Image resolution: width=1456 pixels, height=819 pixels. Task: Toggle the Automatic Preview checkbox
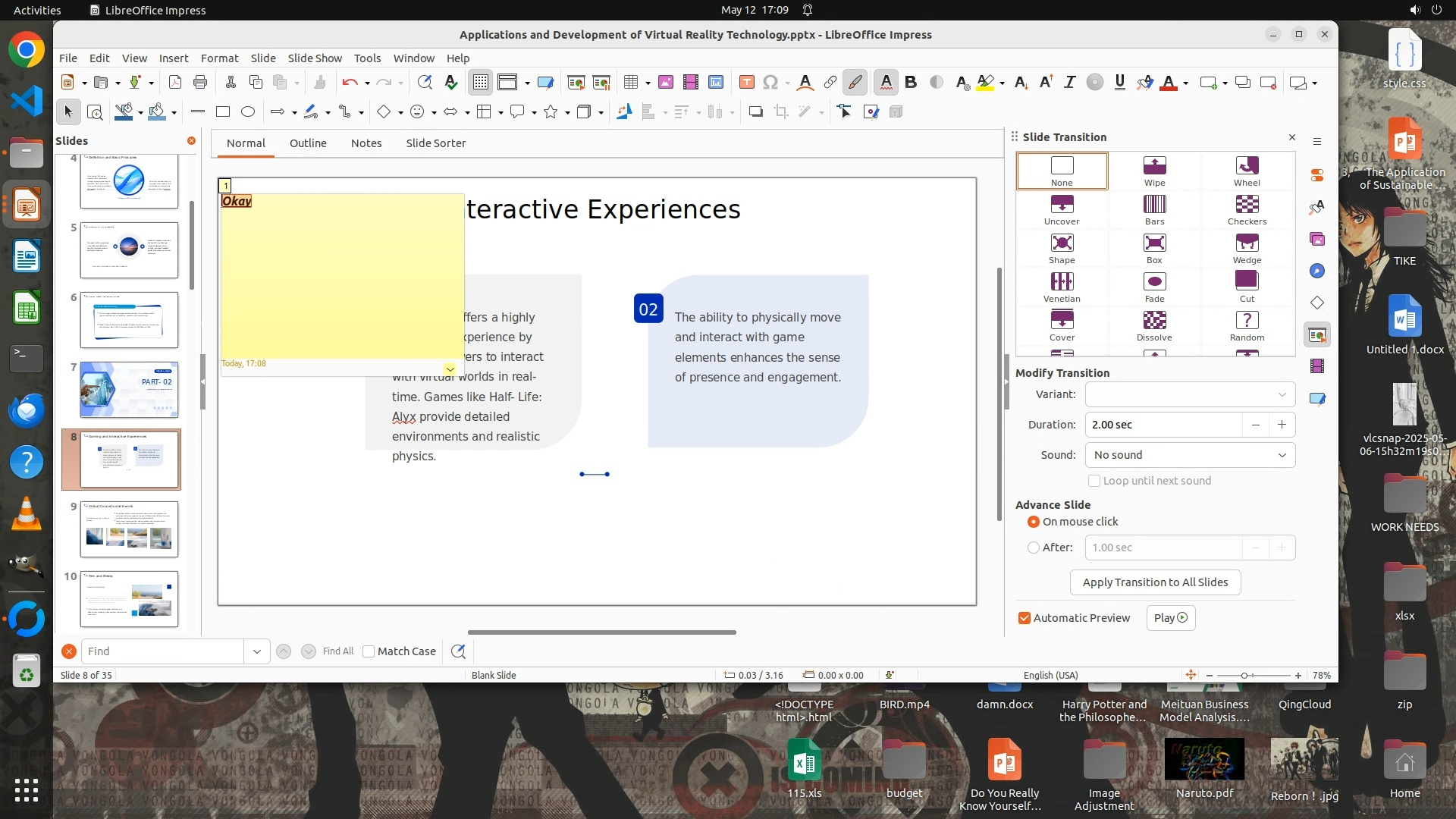[x=1025, y=618]
